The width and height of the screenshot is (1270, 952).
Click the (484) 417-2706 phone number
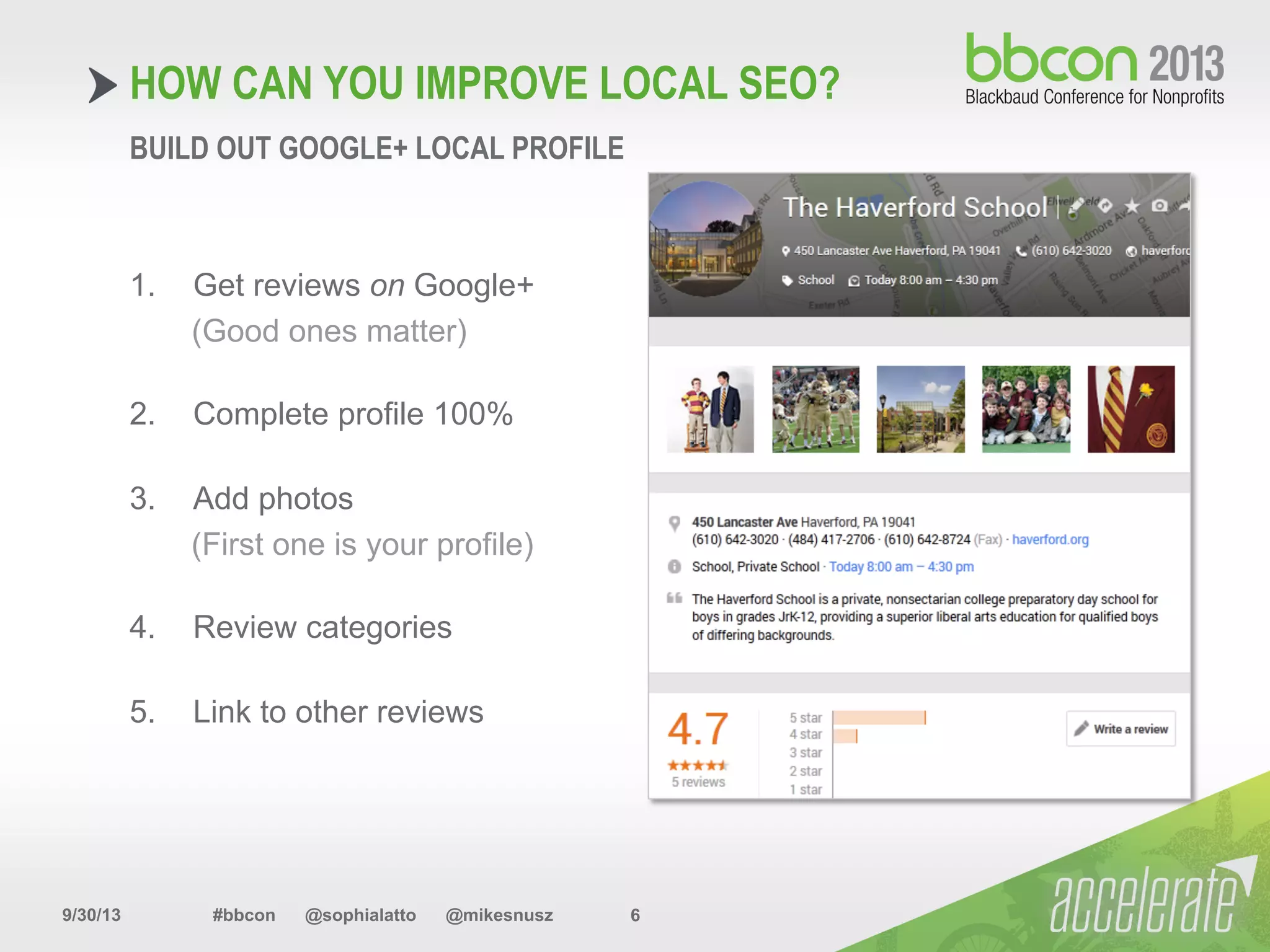click(x=832, y=540)
